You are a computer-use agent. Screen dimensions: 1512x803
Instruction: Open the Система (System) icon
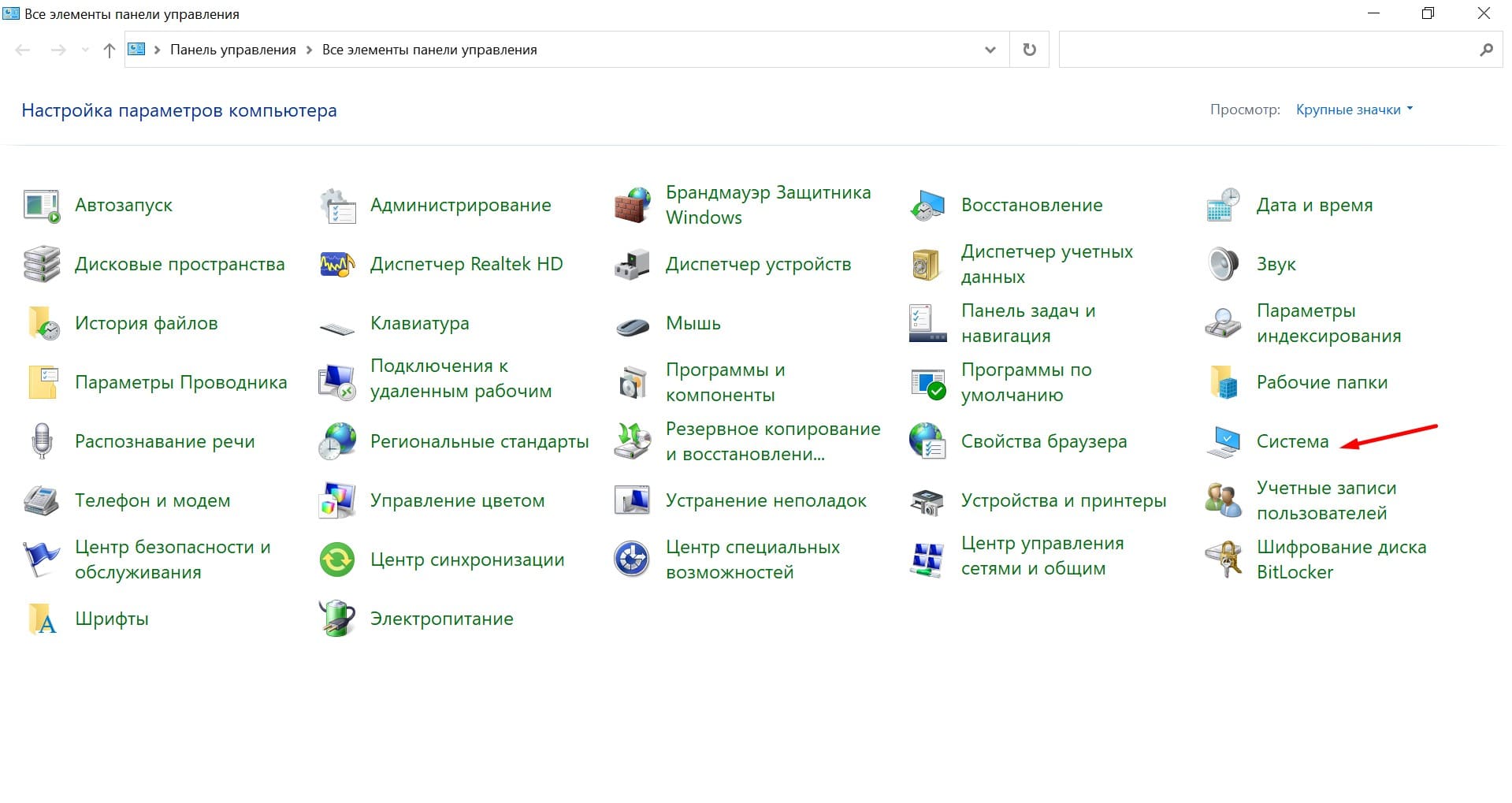pyautogui.click(x=1223, y=441)
